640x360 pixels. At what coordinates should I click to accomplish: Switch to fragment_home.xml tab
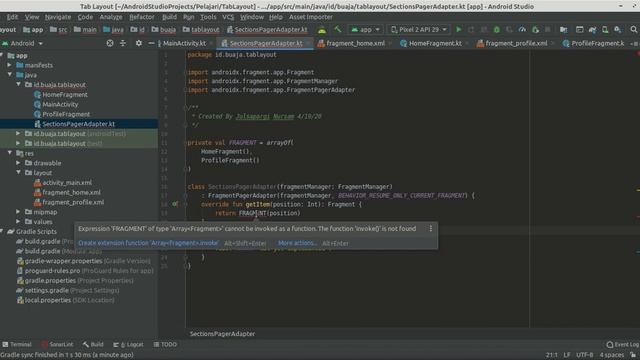tap(355, 43)
